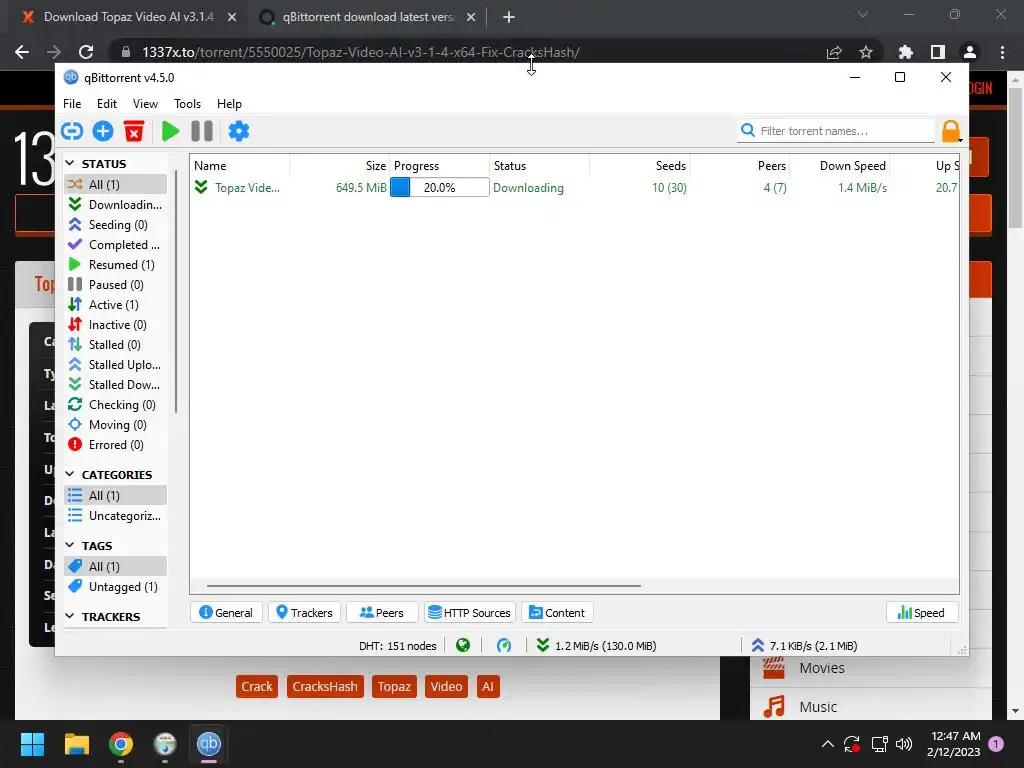The height and width of the screenshot is (768, 1024).
Task: Open the Windows Start menu
Action: (x=32, y=744)
